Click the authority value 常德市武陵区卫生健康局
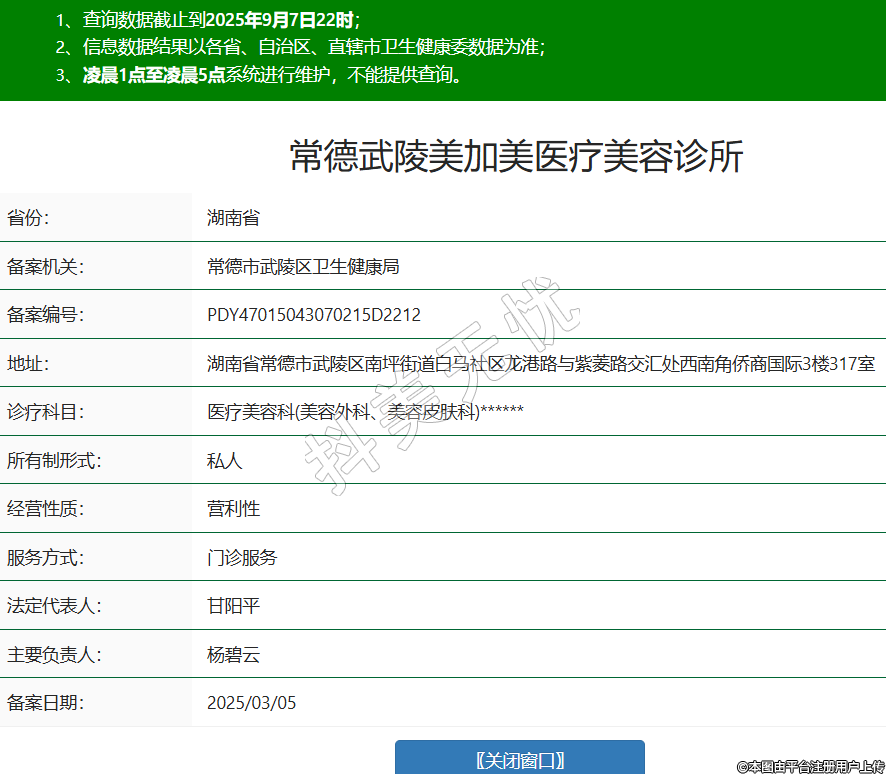 point(303,267)
